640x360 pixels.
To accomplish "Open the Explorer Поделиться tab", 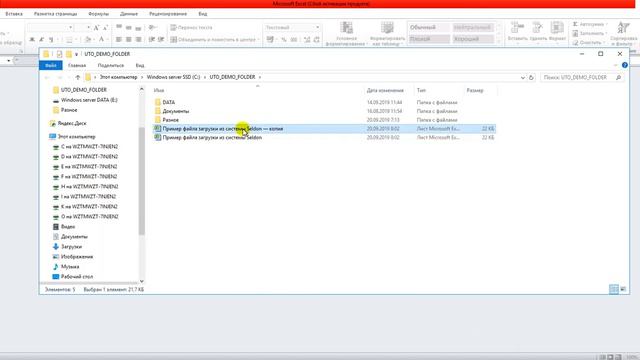I will (111, 65).
